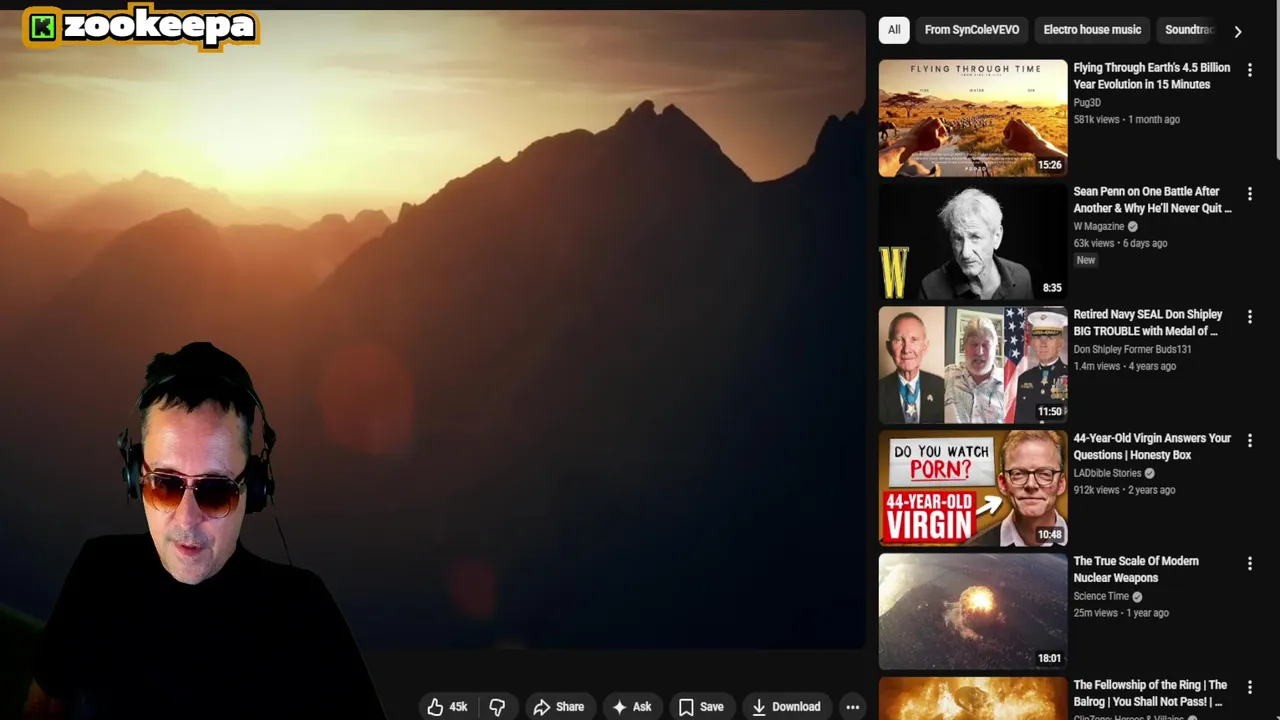This screenshot has width=1280, height=720.
Task: Open the Share dialog
Action: [x=559, y=707]
